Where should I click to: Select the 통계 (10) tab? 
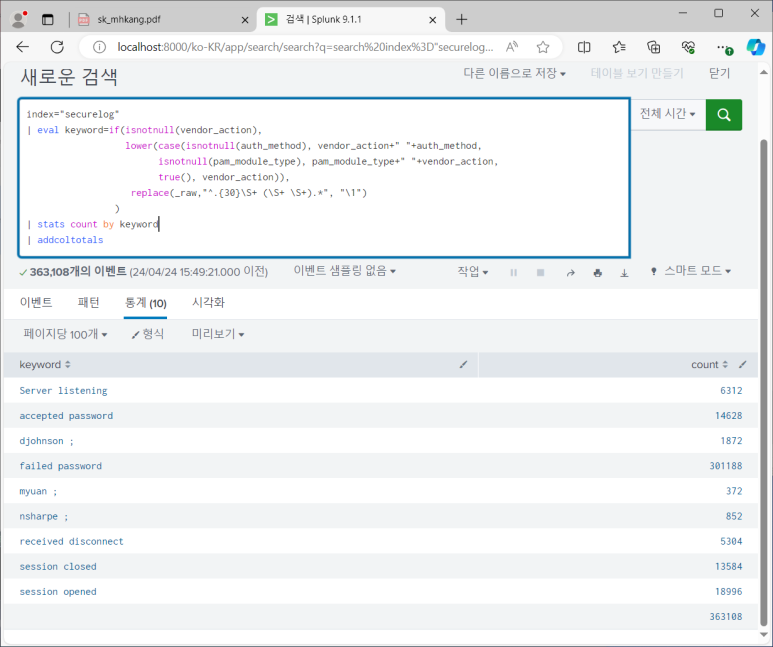pos(145,303)
